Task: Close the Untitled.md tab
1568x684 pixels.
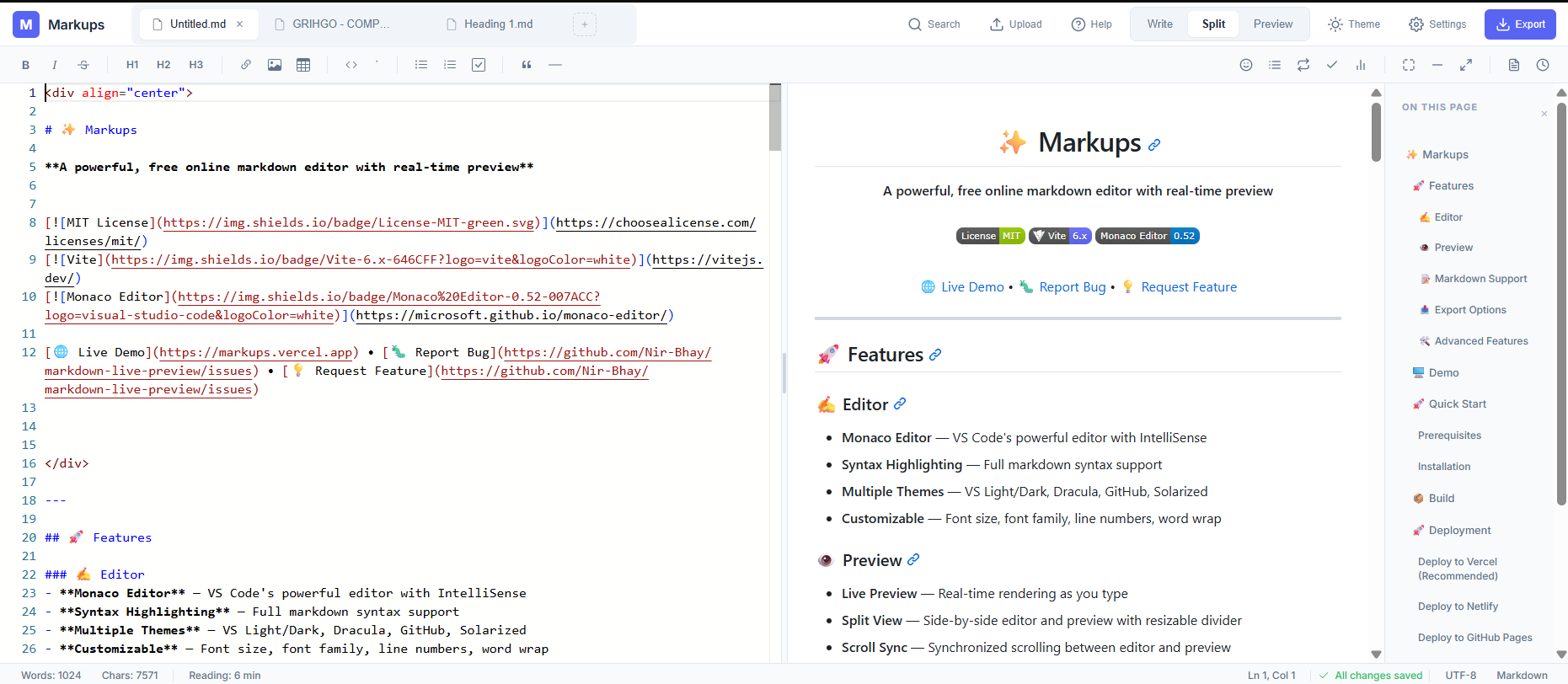Action: tap(240, 24)
